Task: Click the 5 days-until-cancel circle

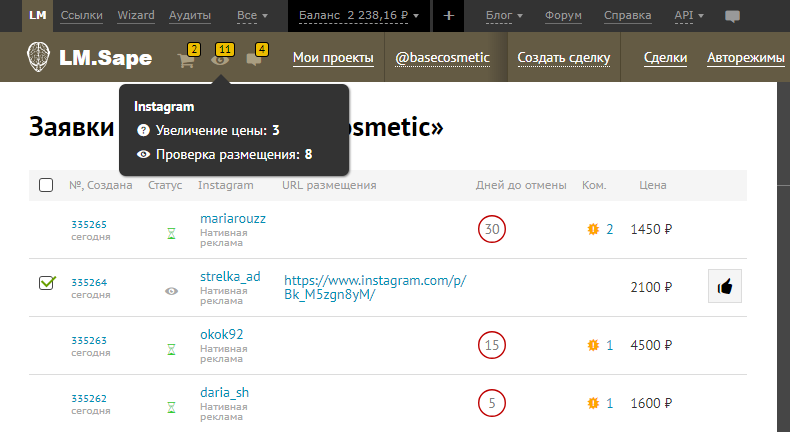Action: coord(492,403)
